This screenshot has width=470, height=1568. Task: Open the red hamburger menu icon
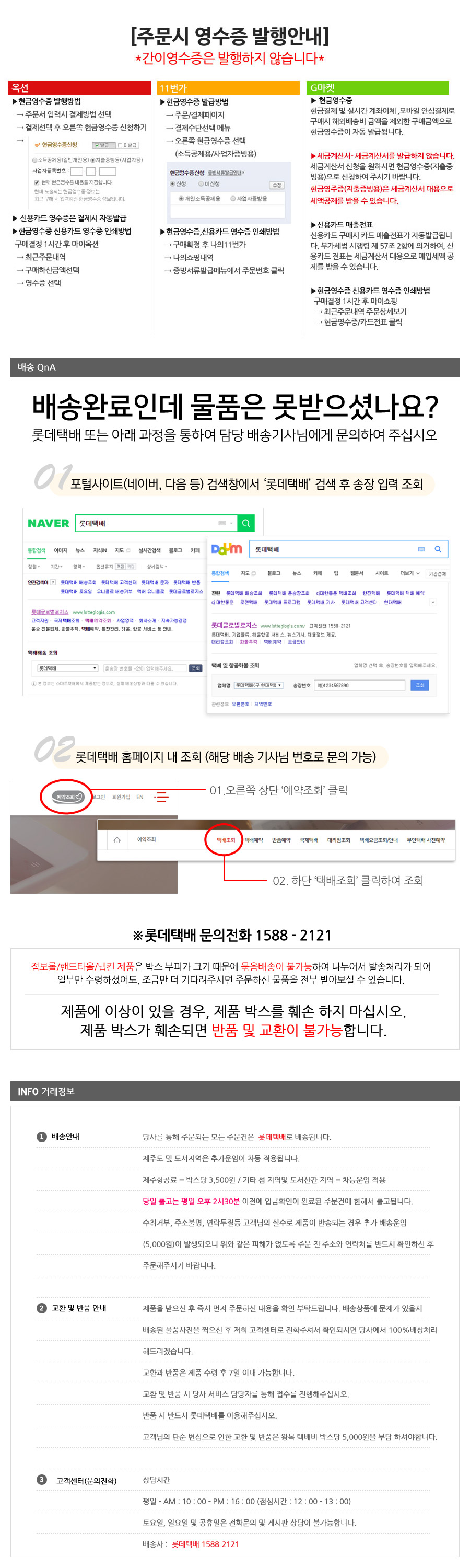[162, 797]
